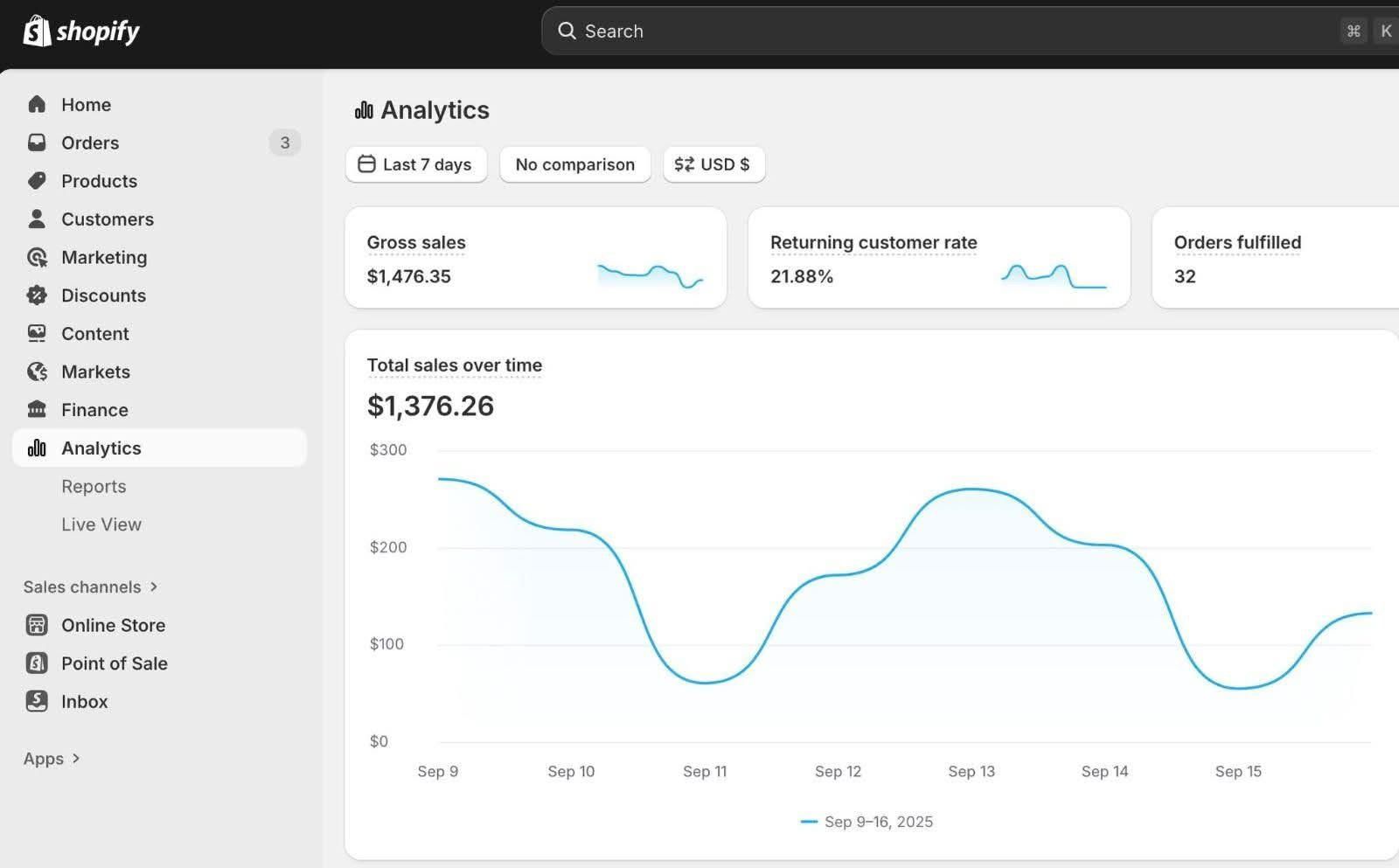The image size is (1399, 868).
Task: Click the Products tag icon
Action: click(x=37, y=181)
